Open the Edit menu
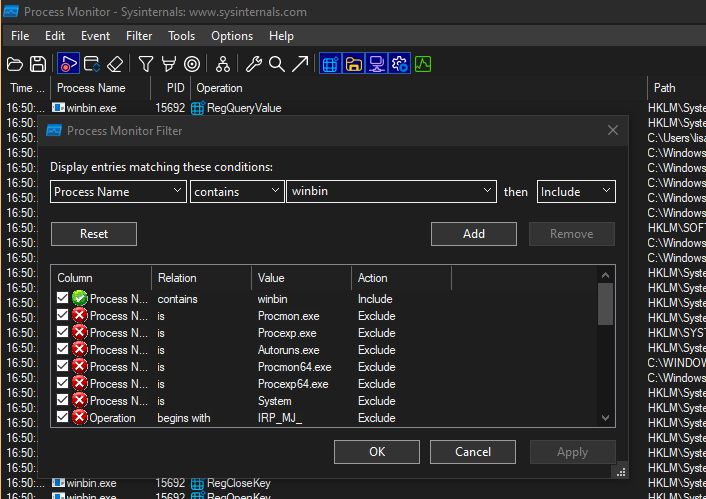Viewport: 706px width, 499px height. coord(55,36)
